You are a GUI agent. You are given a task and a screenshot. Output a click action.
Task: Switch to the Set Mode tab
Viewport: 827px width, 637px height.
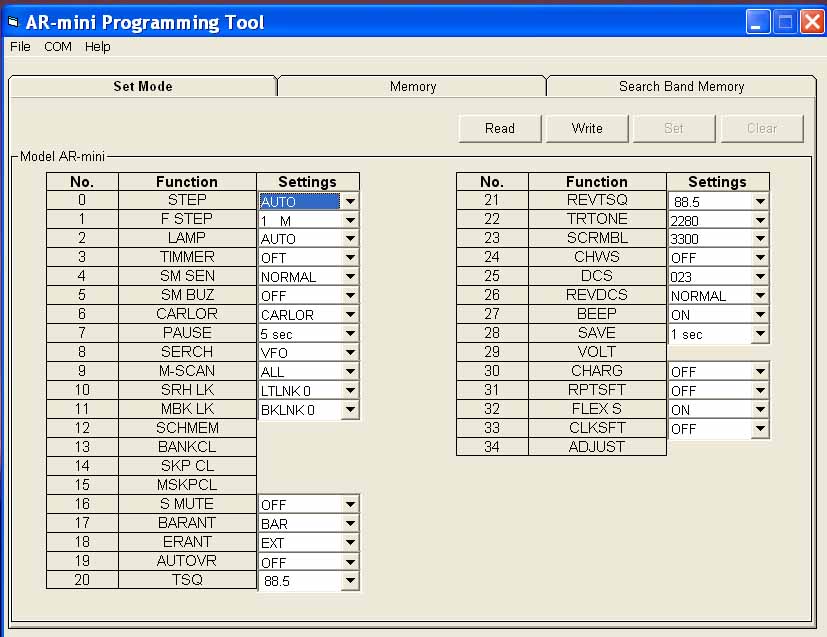pyautogui.click(x=142, y=86)
